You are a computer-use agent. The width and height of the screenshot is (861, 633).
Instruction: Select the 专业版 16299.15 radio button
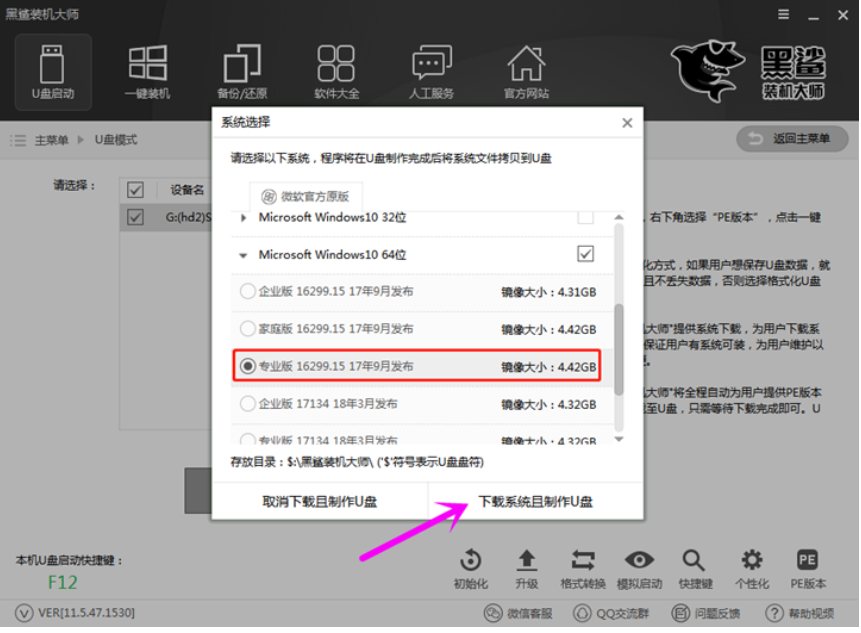tap(248, 366)
